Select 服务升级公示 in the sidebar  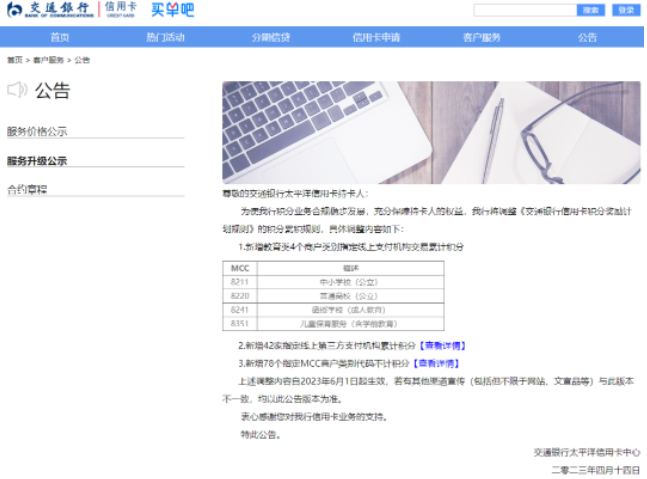pos(38,160)
